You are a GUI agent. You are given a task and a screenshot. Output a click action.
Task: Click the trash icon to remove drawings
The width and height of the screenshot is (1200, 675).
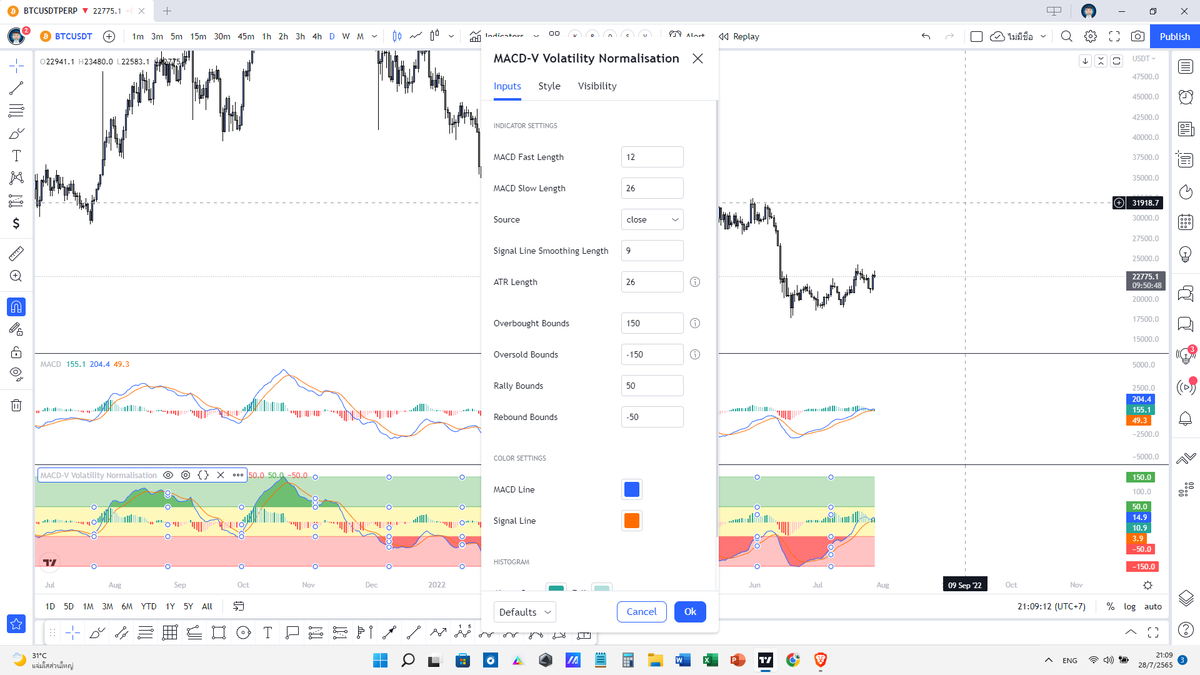pos(16,405)
